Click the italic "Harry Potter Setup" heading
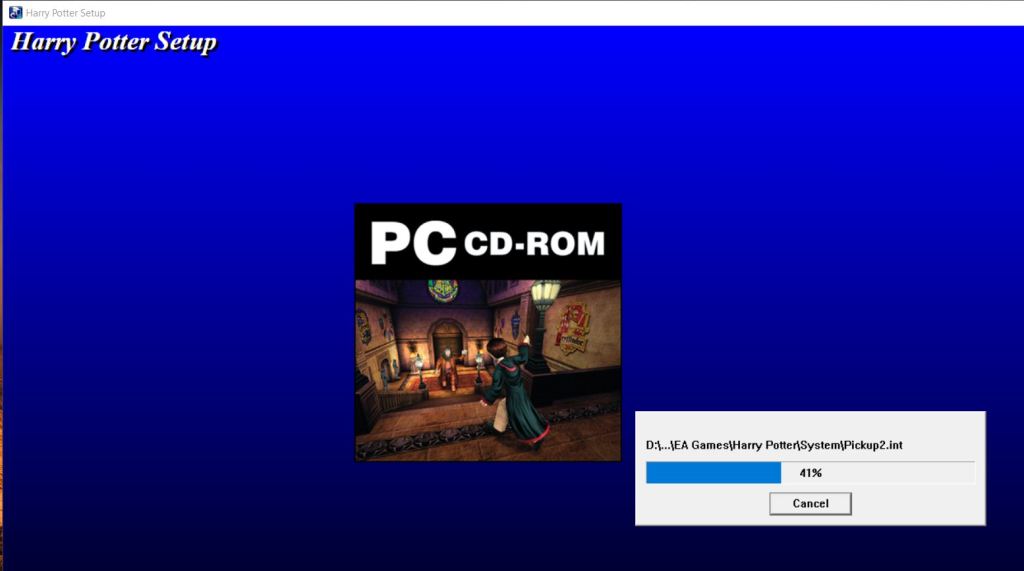The height and width of the screenshot is (571, 1024). click(113, 42)
